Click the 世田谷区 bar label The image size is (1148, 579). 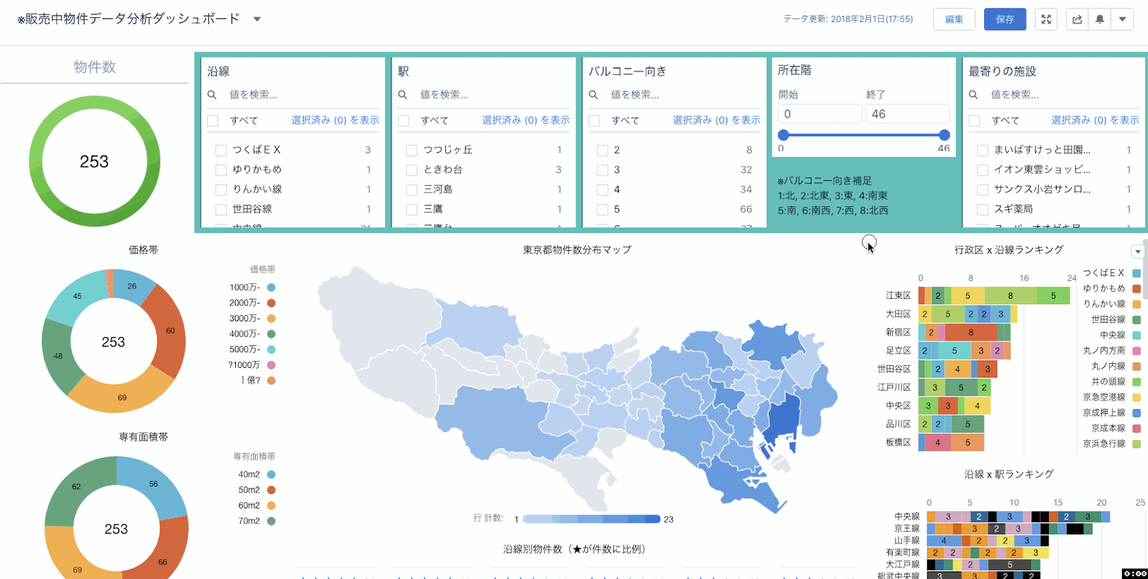click(894, 369)
